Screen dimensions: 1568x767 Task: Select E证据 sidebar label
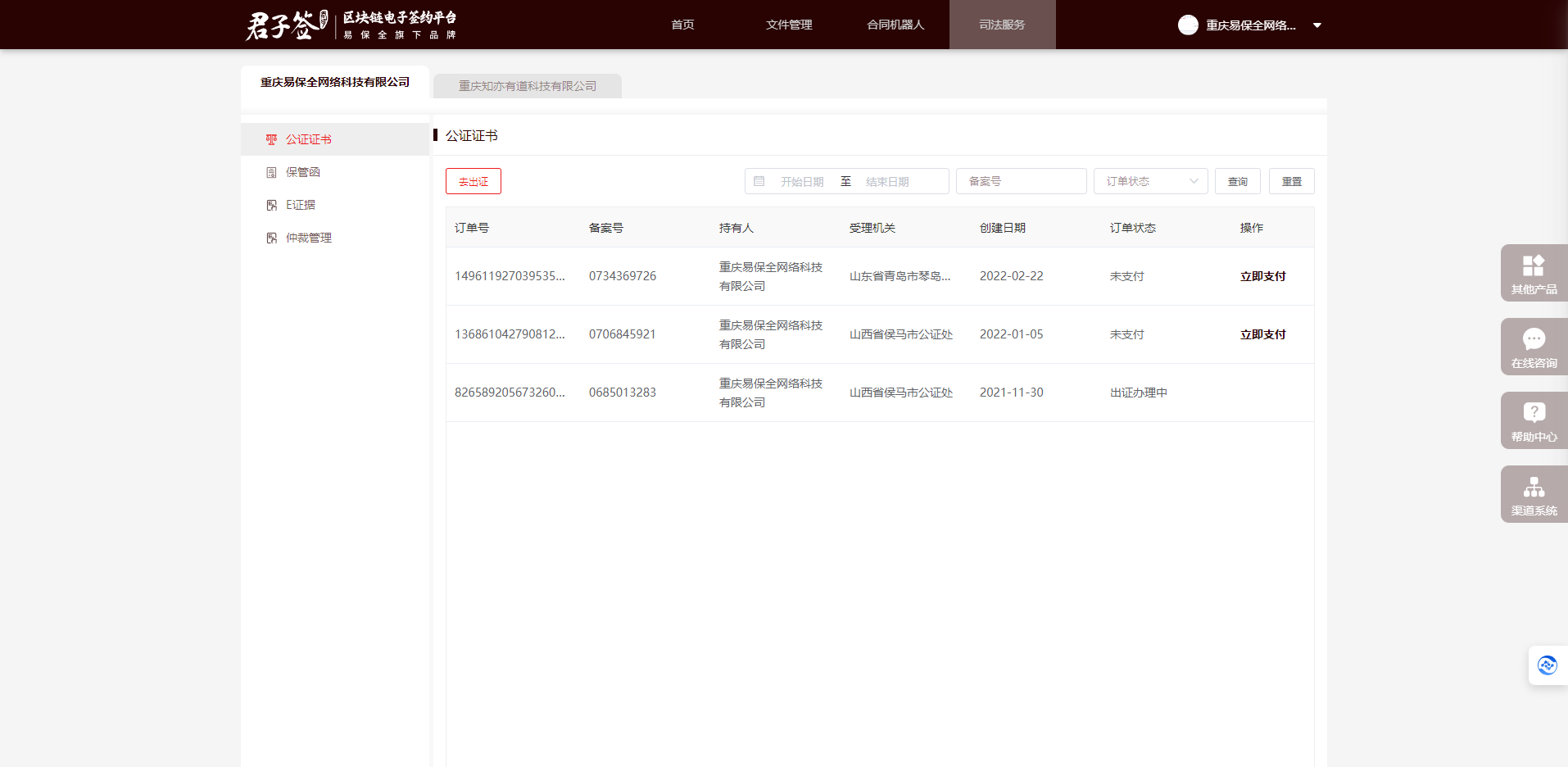point(301,205)
